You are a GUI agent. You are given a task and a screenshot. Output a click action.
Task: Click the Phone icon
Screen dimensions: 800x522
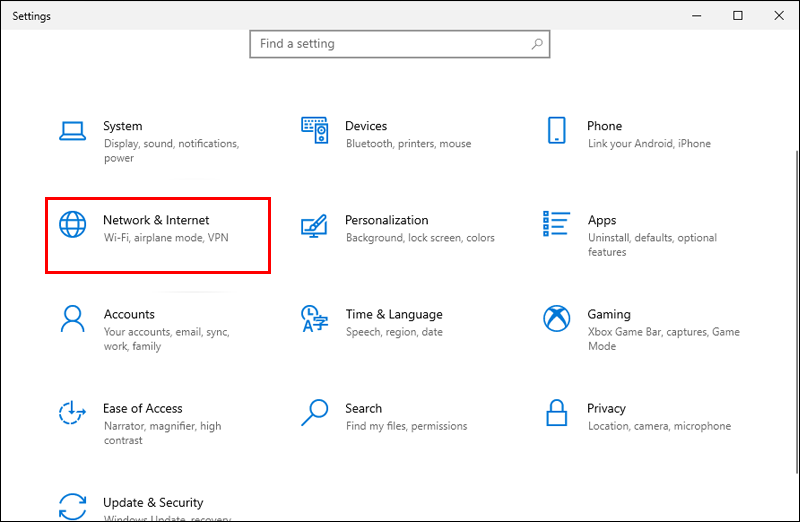click(557, 130)
